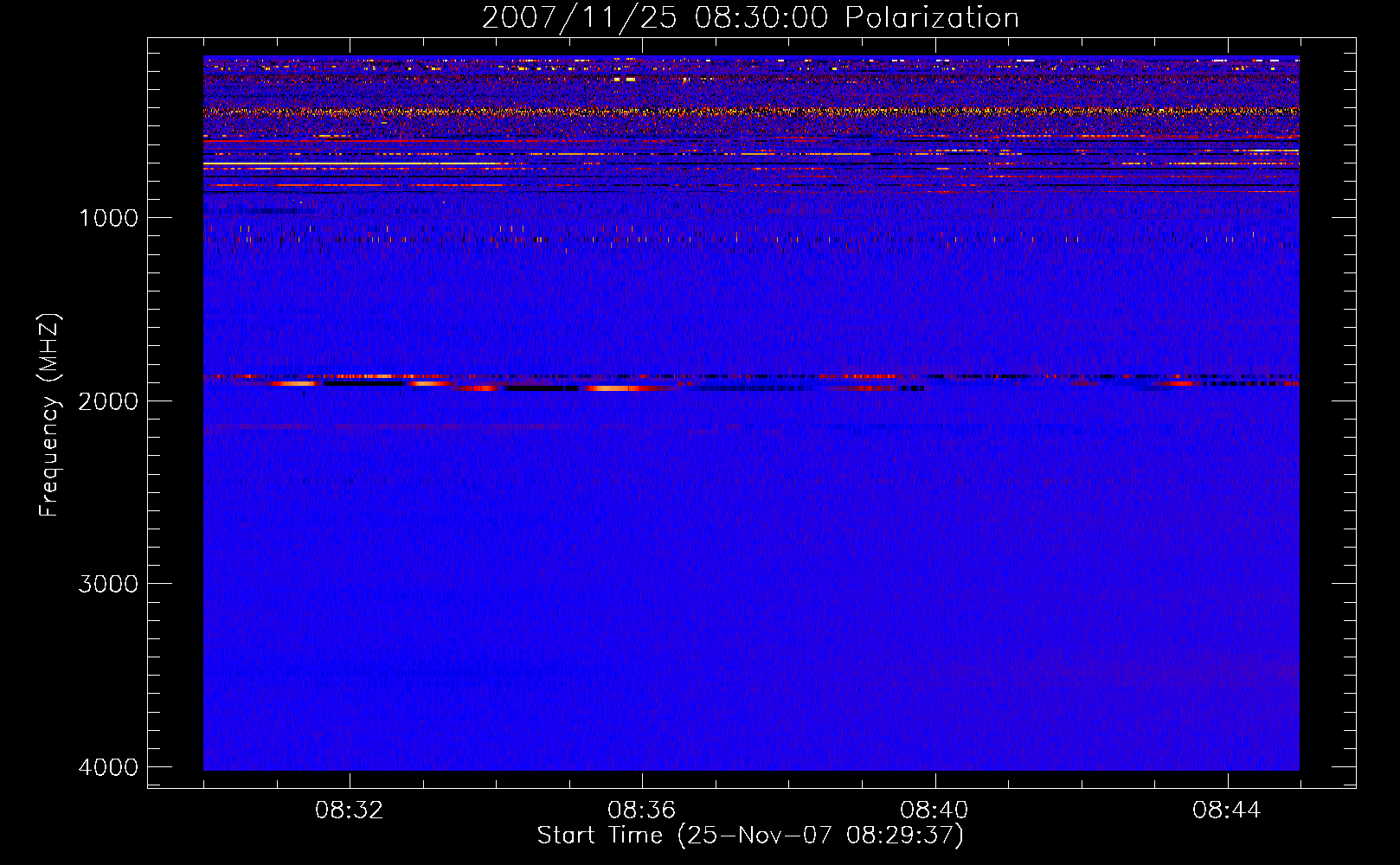Select the 'Frequency (MHZ)' y-axis label

coord(49,415)
